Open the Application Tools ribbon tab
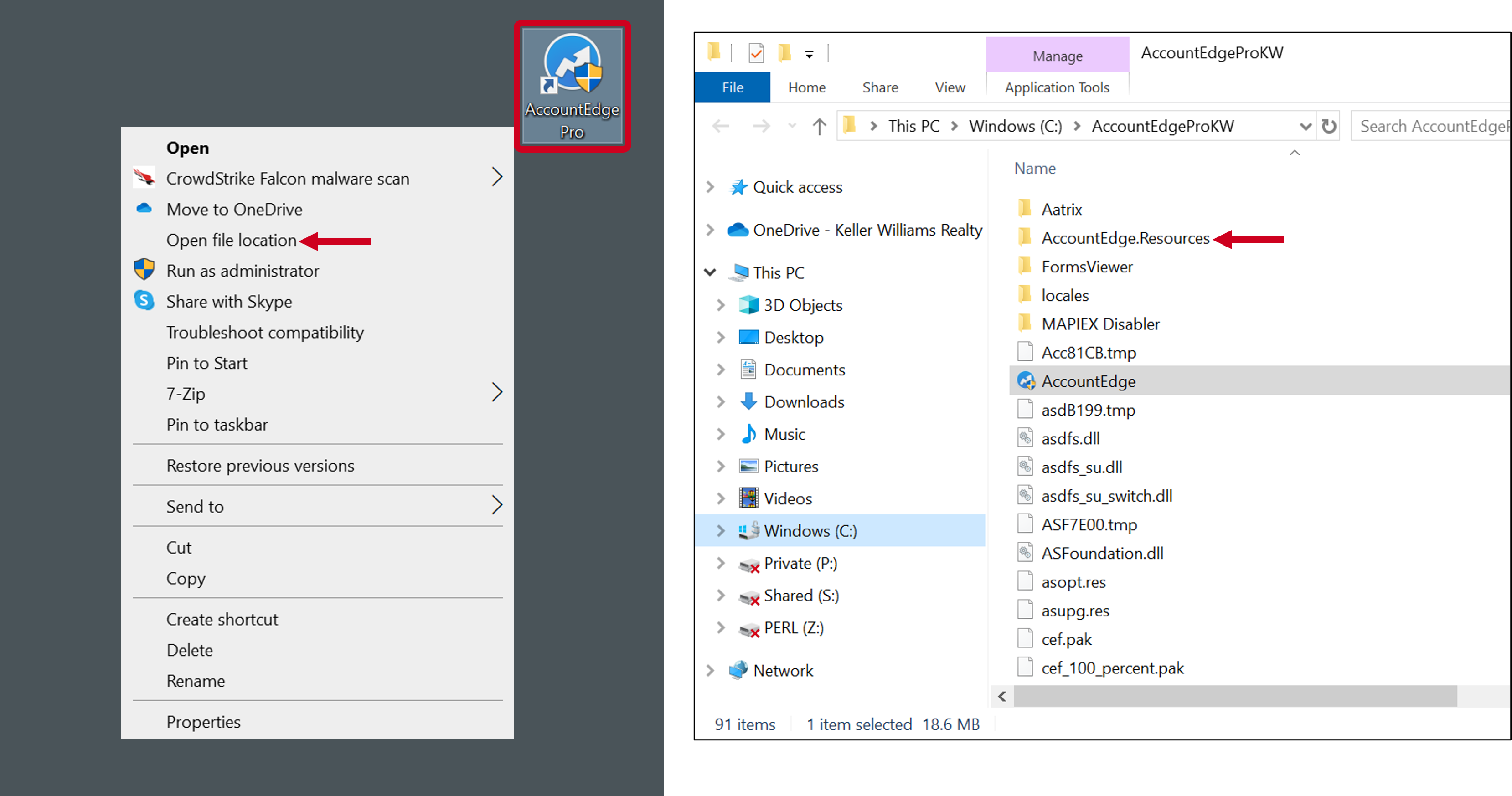 click(1057, 87)
